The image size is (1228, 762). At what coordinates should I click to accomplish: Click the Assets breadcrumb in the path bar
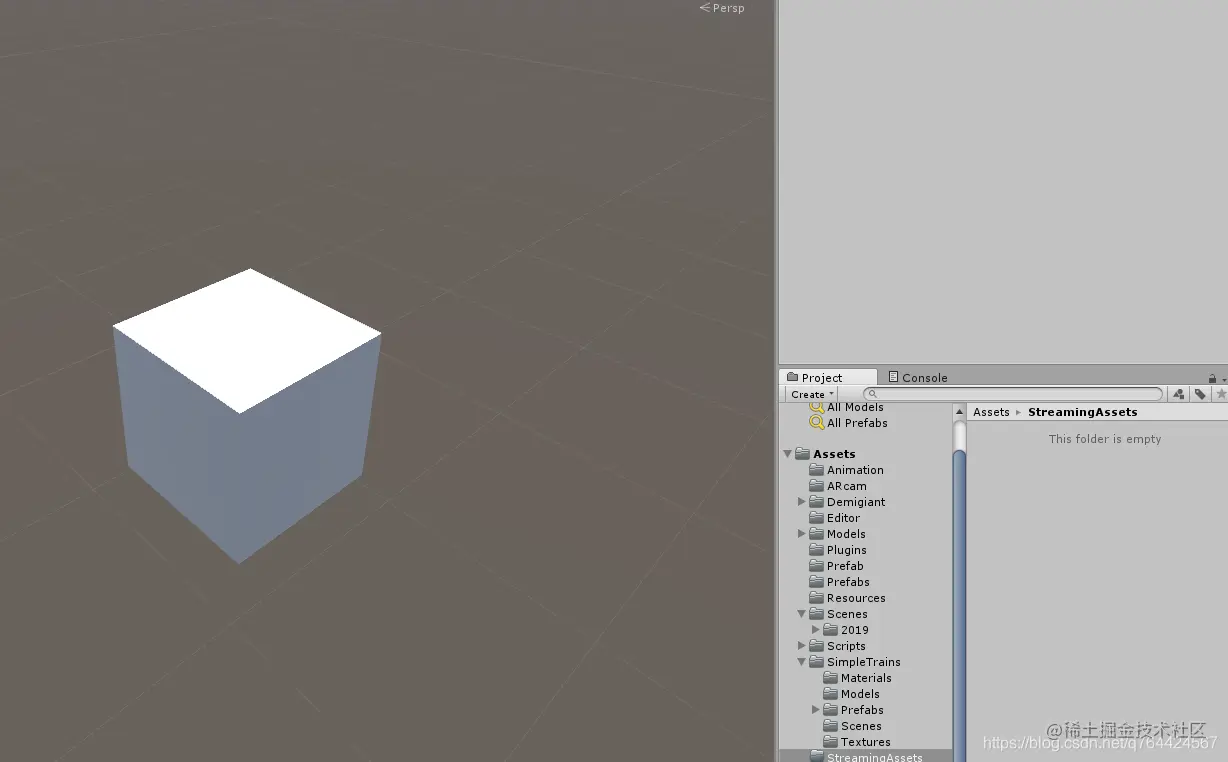(x=991, y=412)
